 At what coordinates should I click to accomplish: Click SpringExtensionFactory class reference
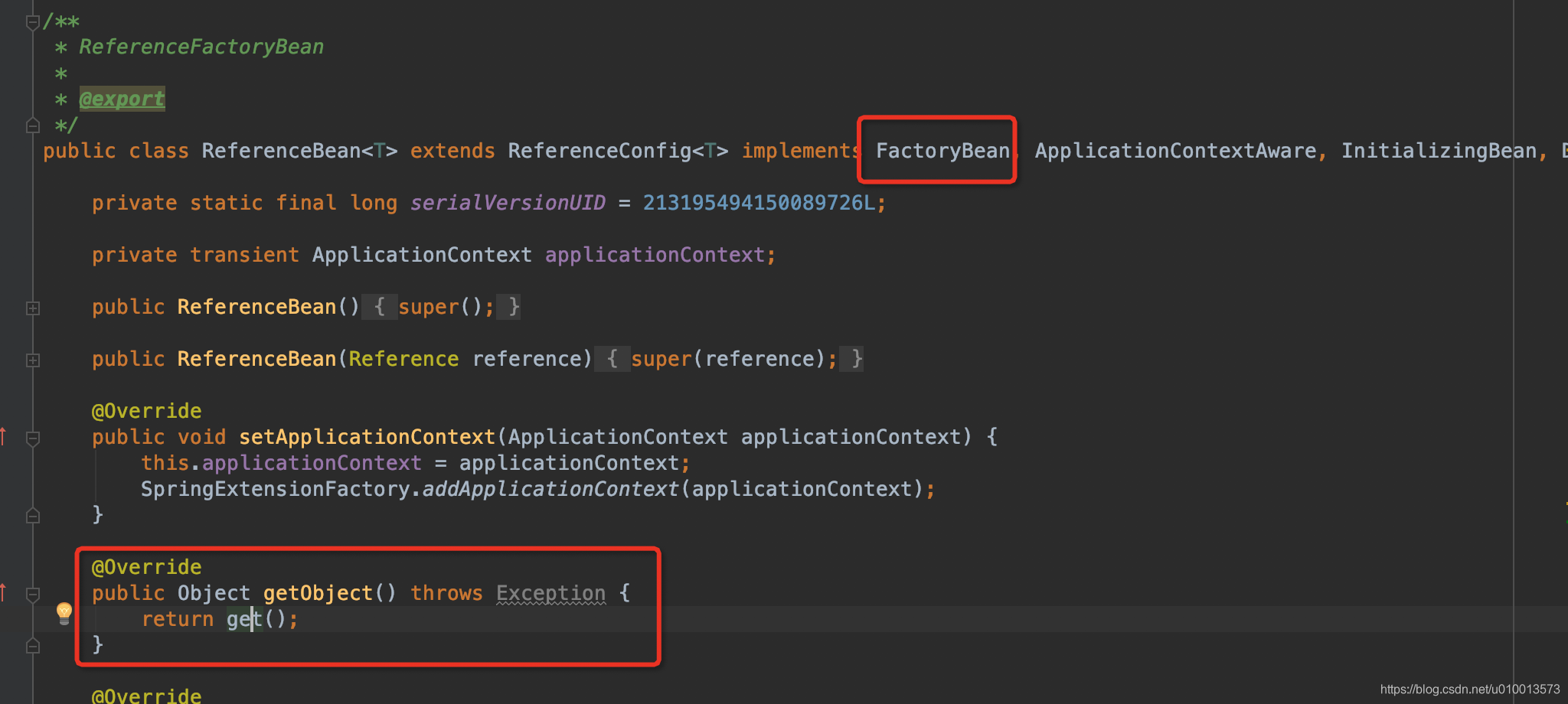pyautogui.click(x=275, y=489)
